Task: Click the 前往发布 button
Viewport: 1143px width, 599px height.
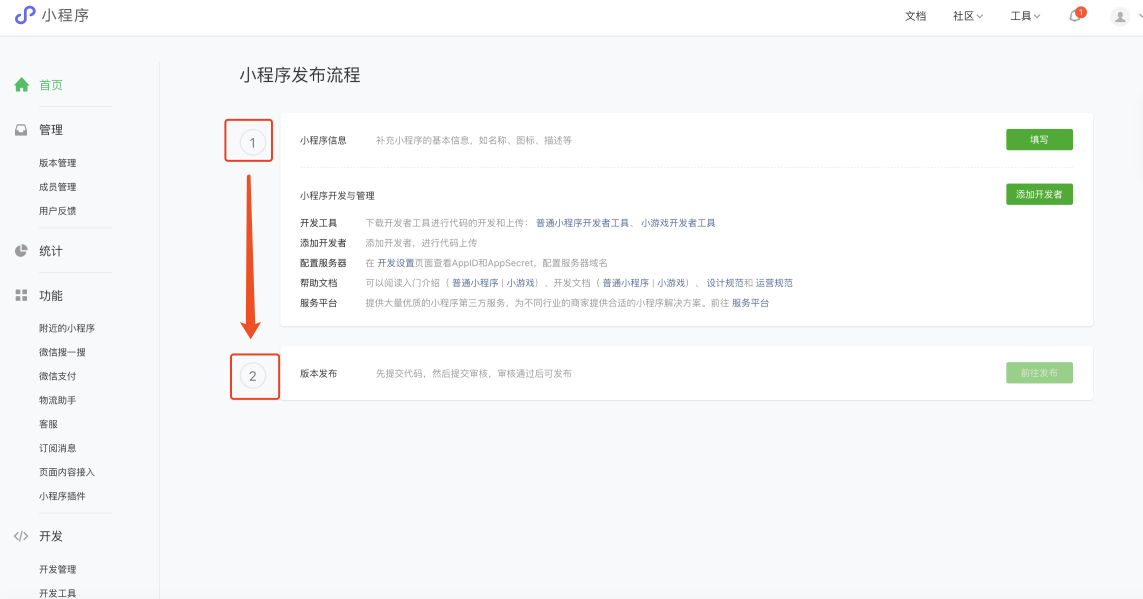Action: pyautogui.click(x=1039, y=373)
